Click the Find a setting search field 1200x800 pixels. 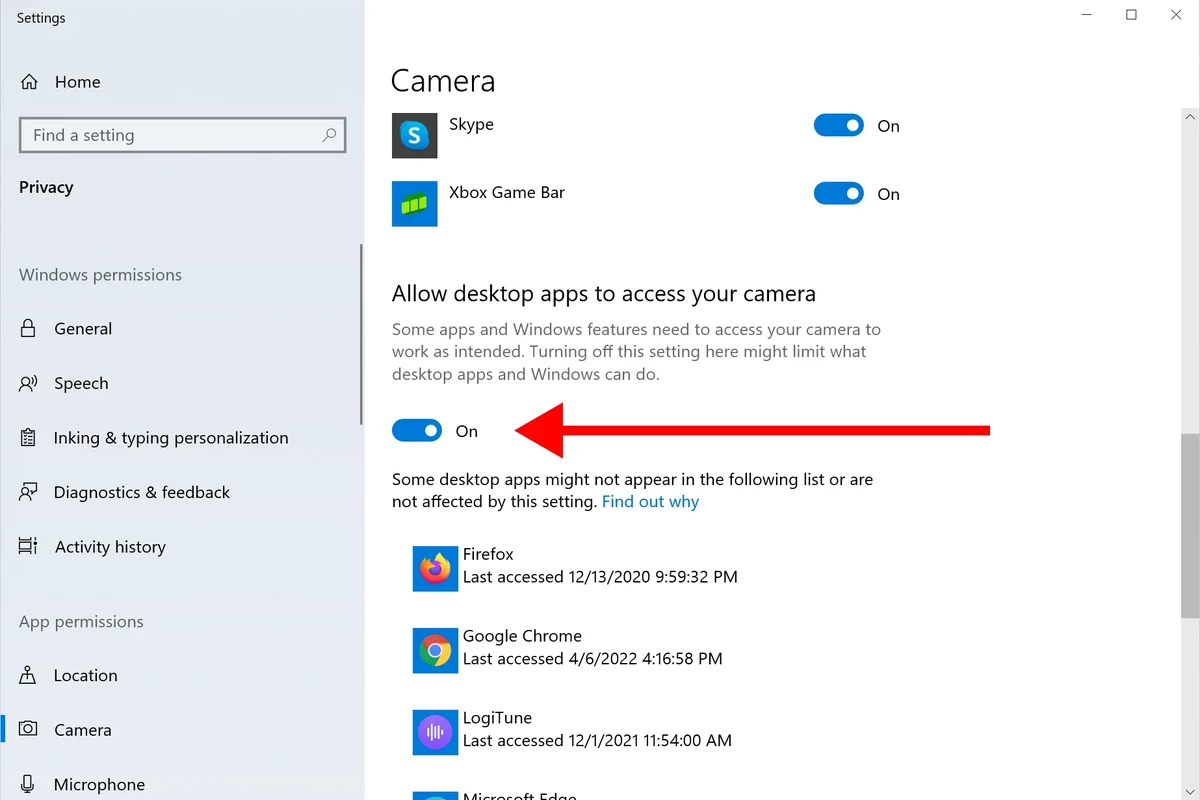(182, 135)
